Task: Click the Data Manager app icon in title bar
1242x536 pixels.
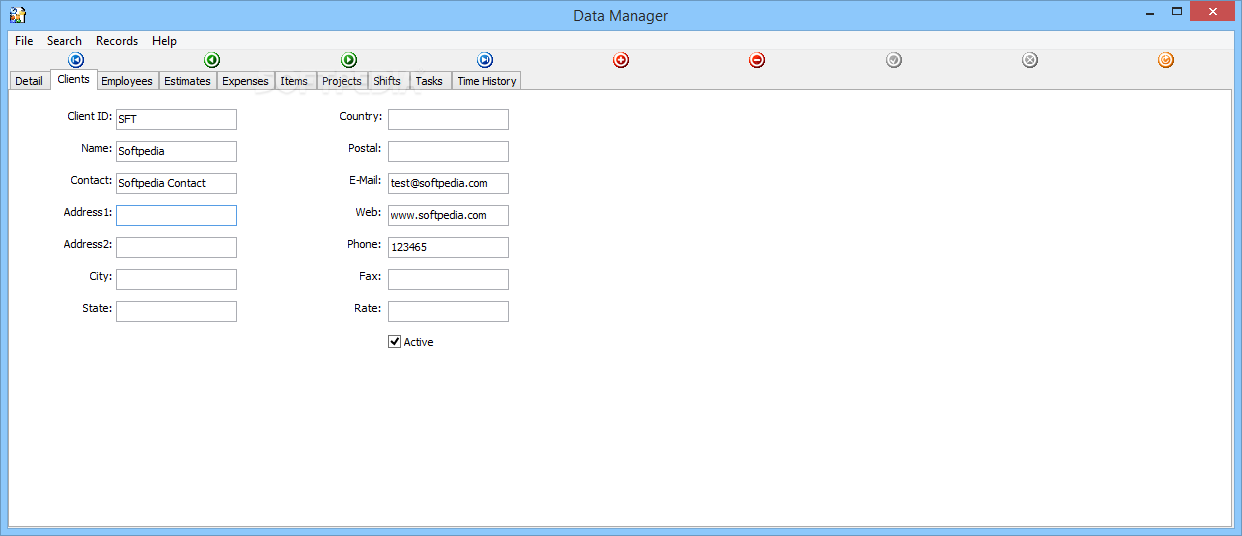Action: pos(17,15)
